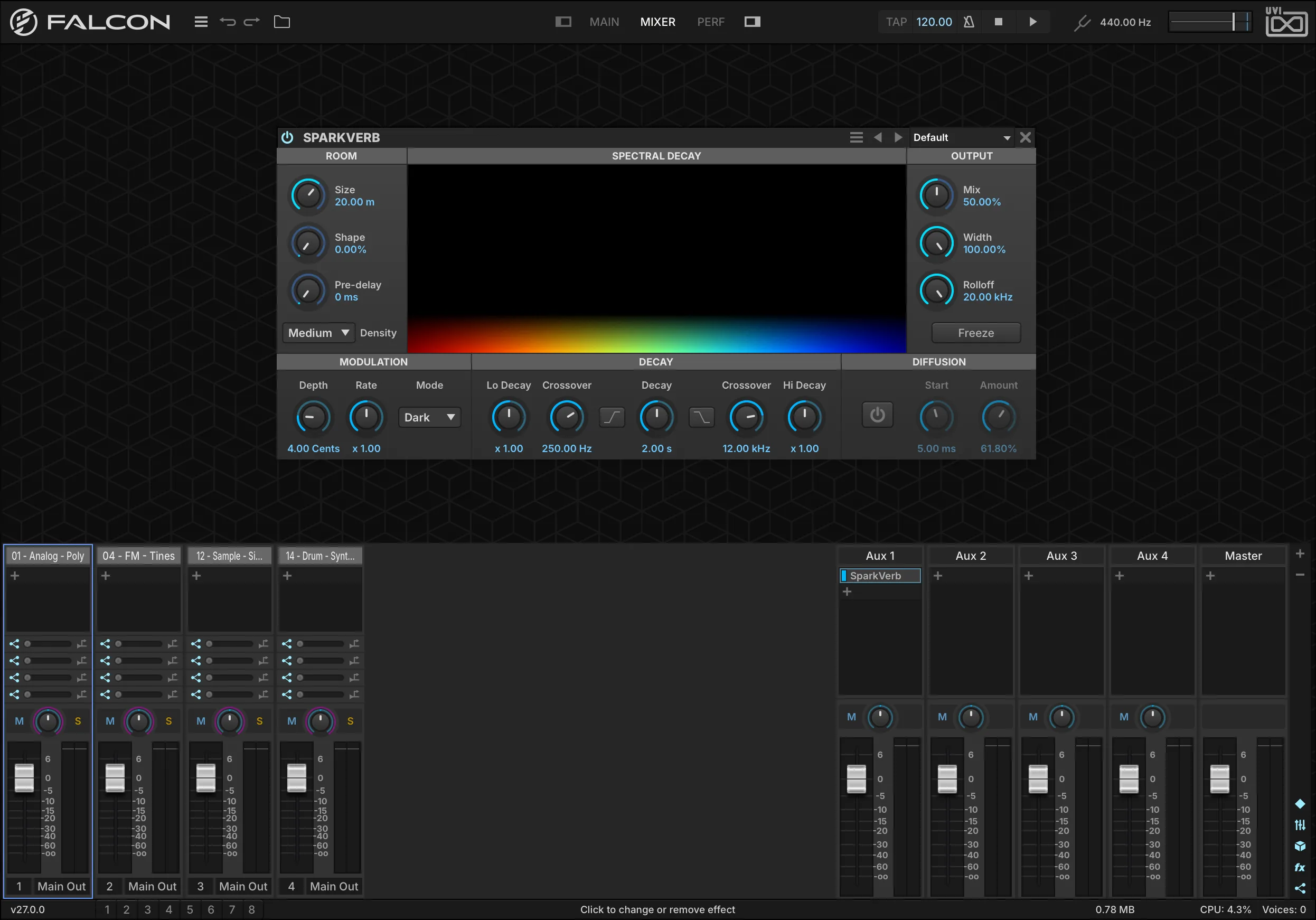Screen dimensions: 1316x920
Task: Open channel 1 Main Out routing
Action: 61,886
